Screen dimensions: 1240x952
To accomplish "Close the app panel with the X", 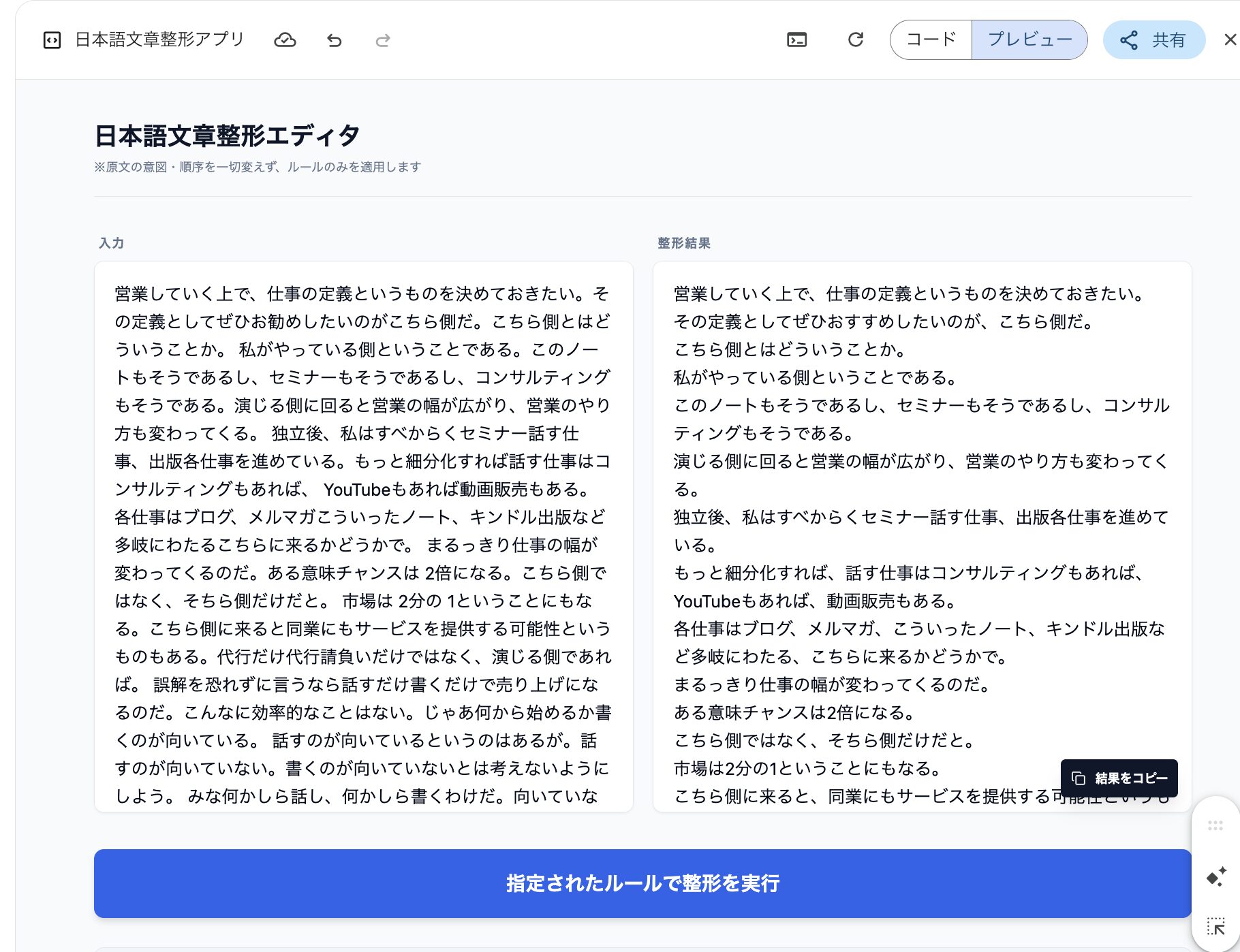I will pos(1230,40).
